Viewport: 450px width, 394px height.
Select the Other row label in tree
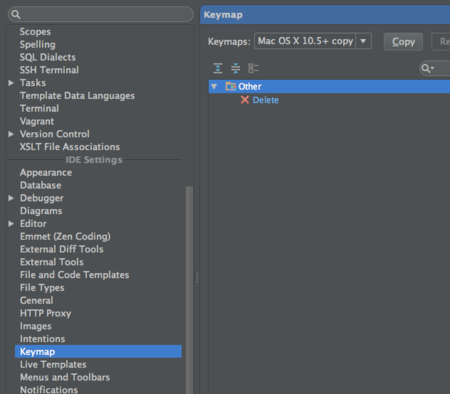click(250, 87)
